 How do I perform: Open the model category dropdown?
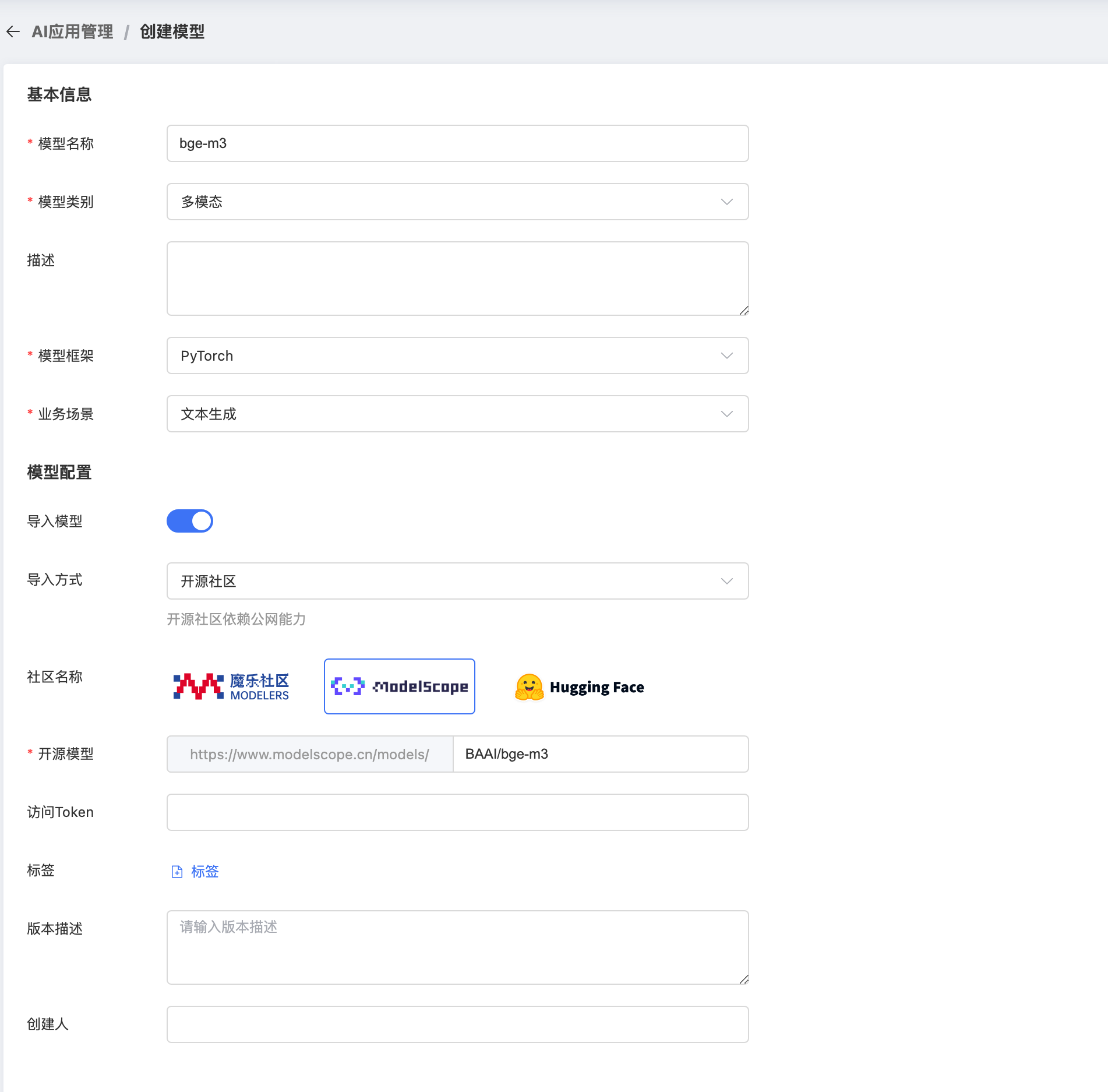(x=457, y=202)
